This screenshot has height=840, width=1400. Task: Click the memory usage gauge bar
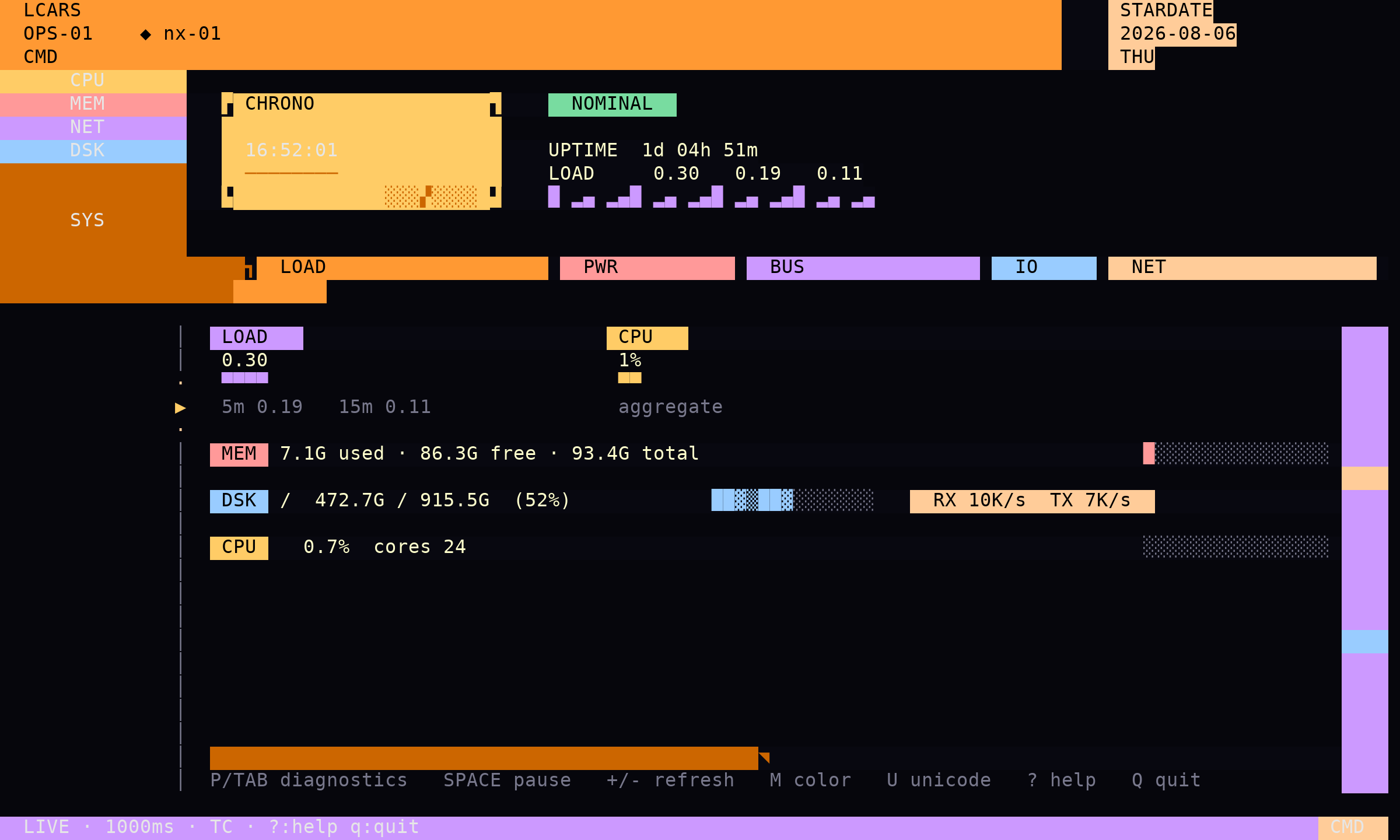1235,453
